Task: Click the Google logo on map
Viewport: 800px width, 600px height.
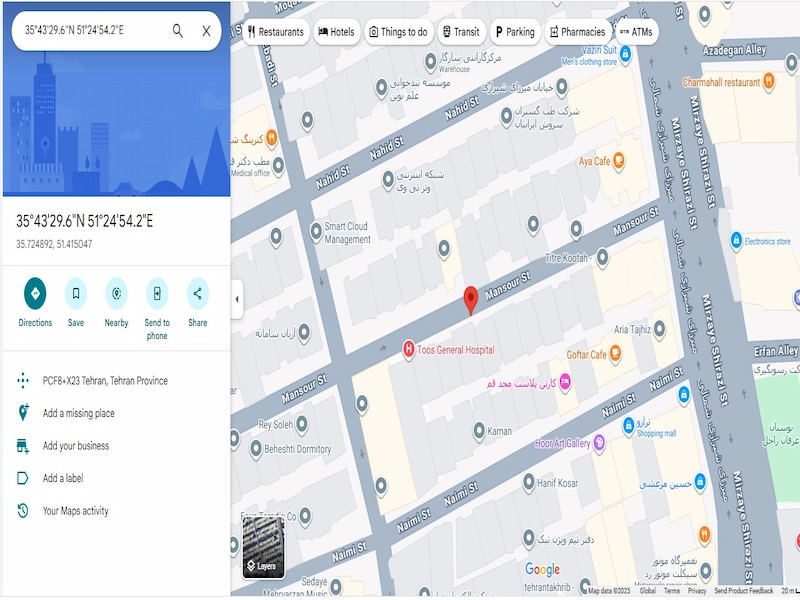Action: click(542, 569)
